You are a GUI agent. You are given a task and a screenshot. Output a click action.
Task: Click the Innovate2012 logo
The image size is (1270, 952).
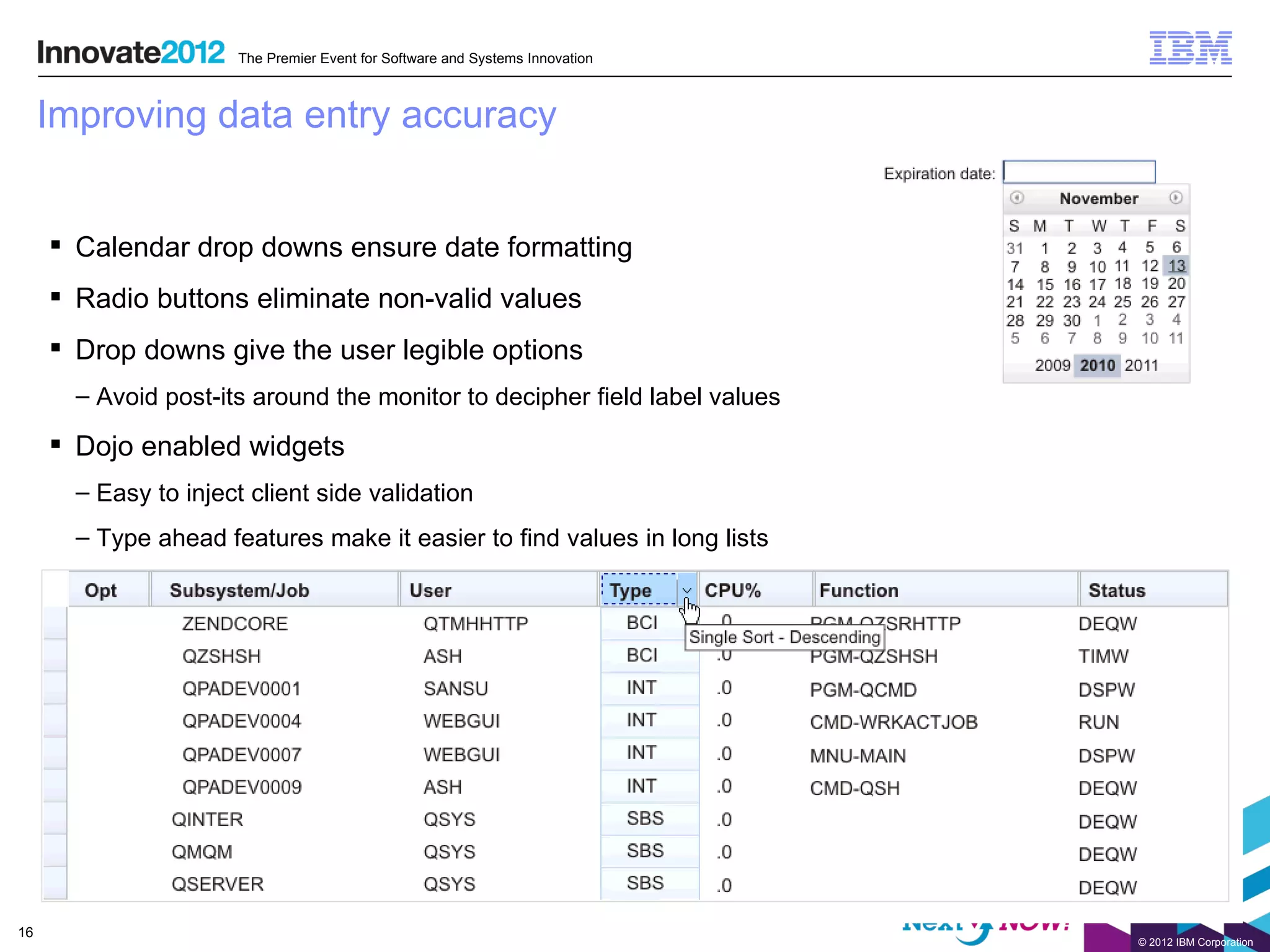coord(131,52)
